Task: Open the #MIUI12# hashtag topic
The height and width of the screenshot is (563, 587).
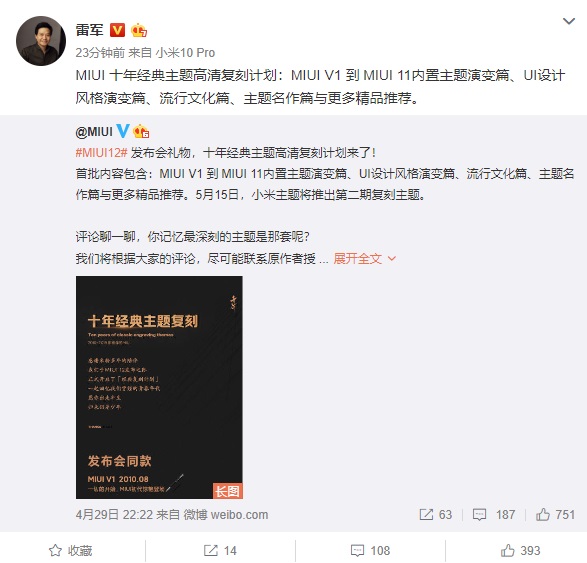Action: click(x=101, y=153)
